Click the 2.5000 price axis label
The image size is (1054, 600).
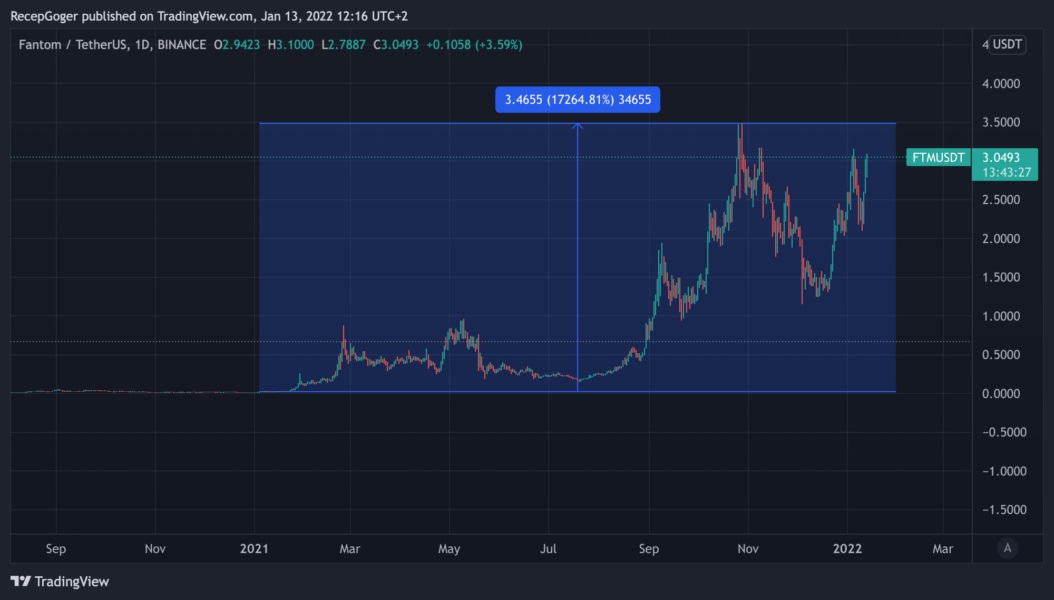[1001, 200]
